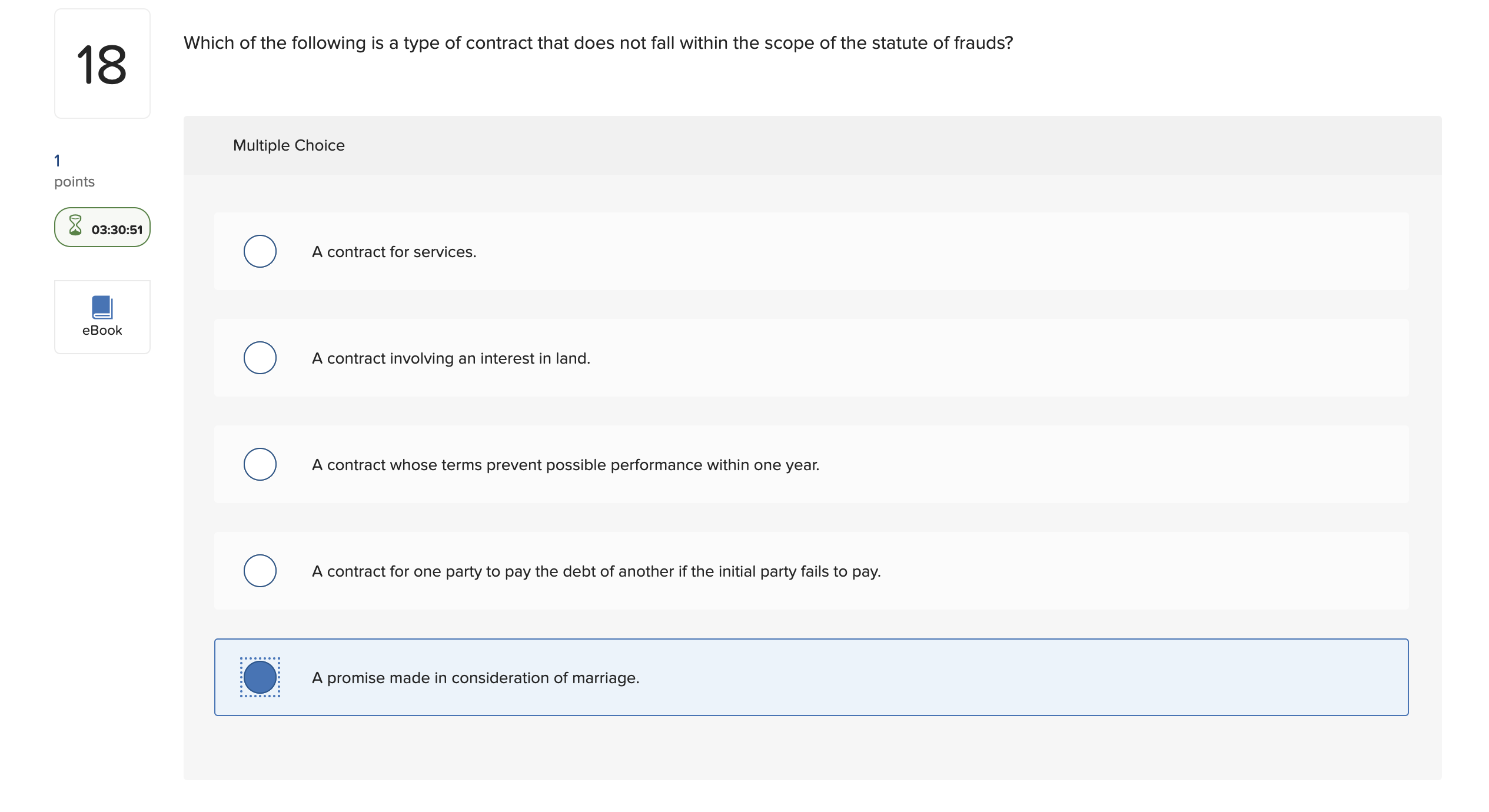Click the timer pill border area

[102, 227]
